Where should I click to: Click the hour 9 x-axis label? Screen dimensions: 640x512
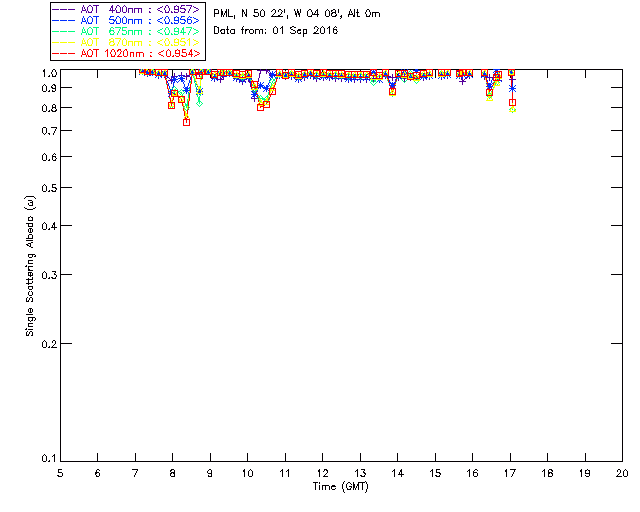[210, 473]
